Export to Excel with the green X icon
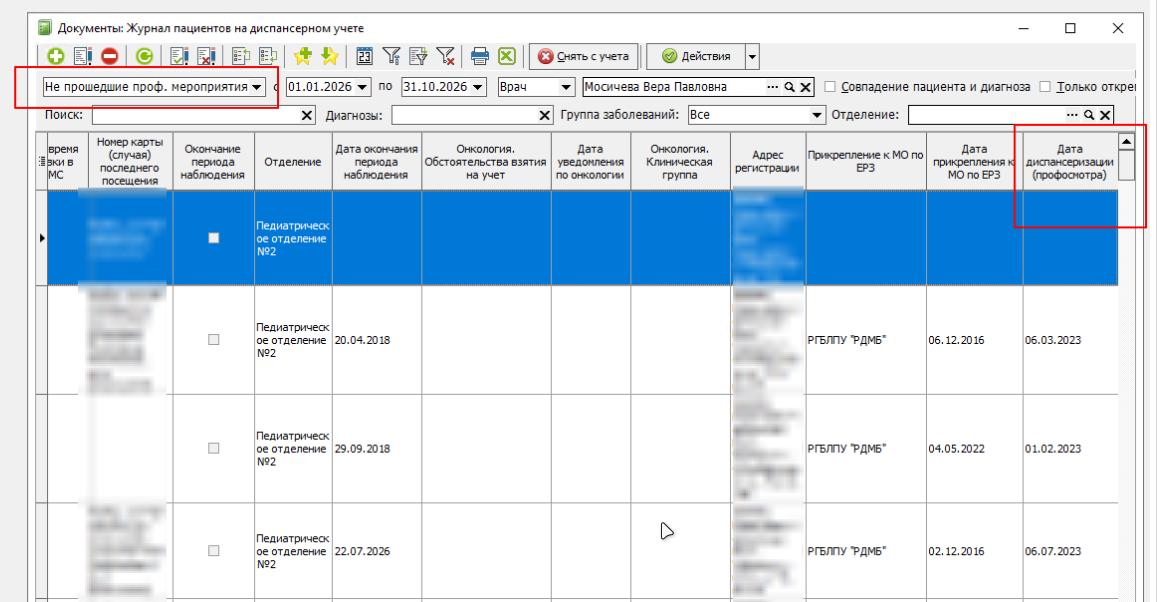The height and width of the screenshot is (602, 1157). [507, 56]
